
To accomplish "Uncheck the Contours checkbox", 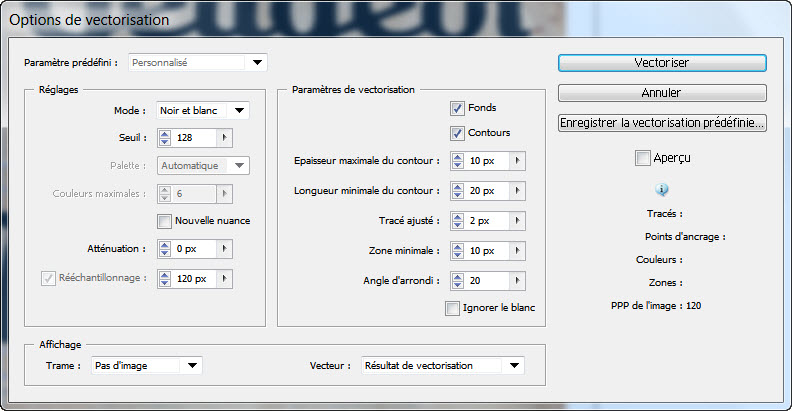I will pyautogui.click(x=457, y=133).
